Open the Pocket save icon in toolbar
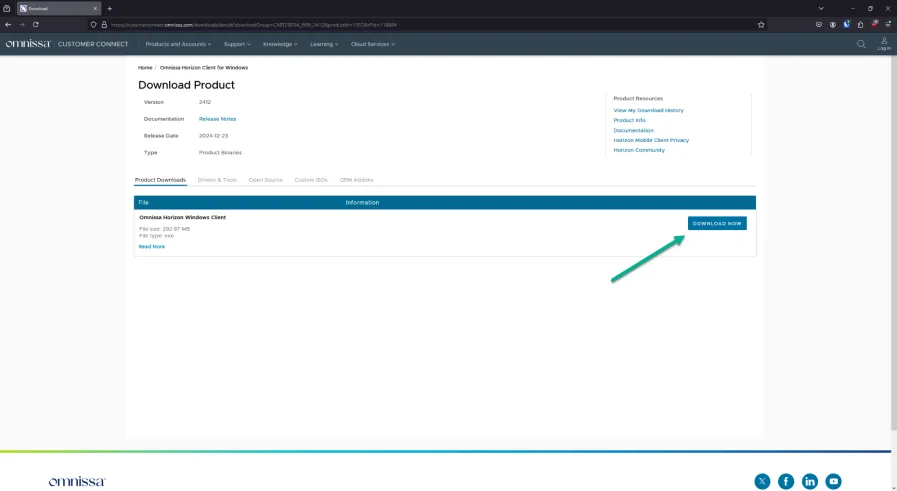This screenshot has width=897, height=491. 819,25
